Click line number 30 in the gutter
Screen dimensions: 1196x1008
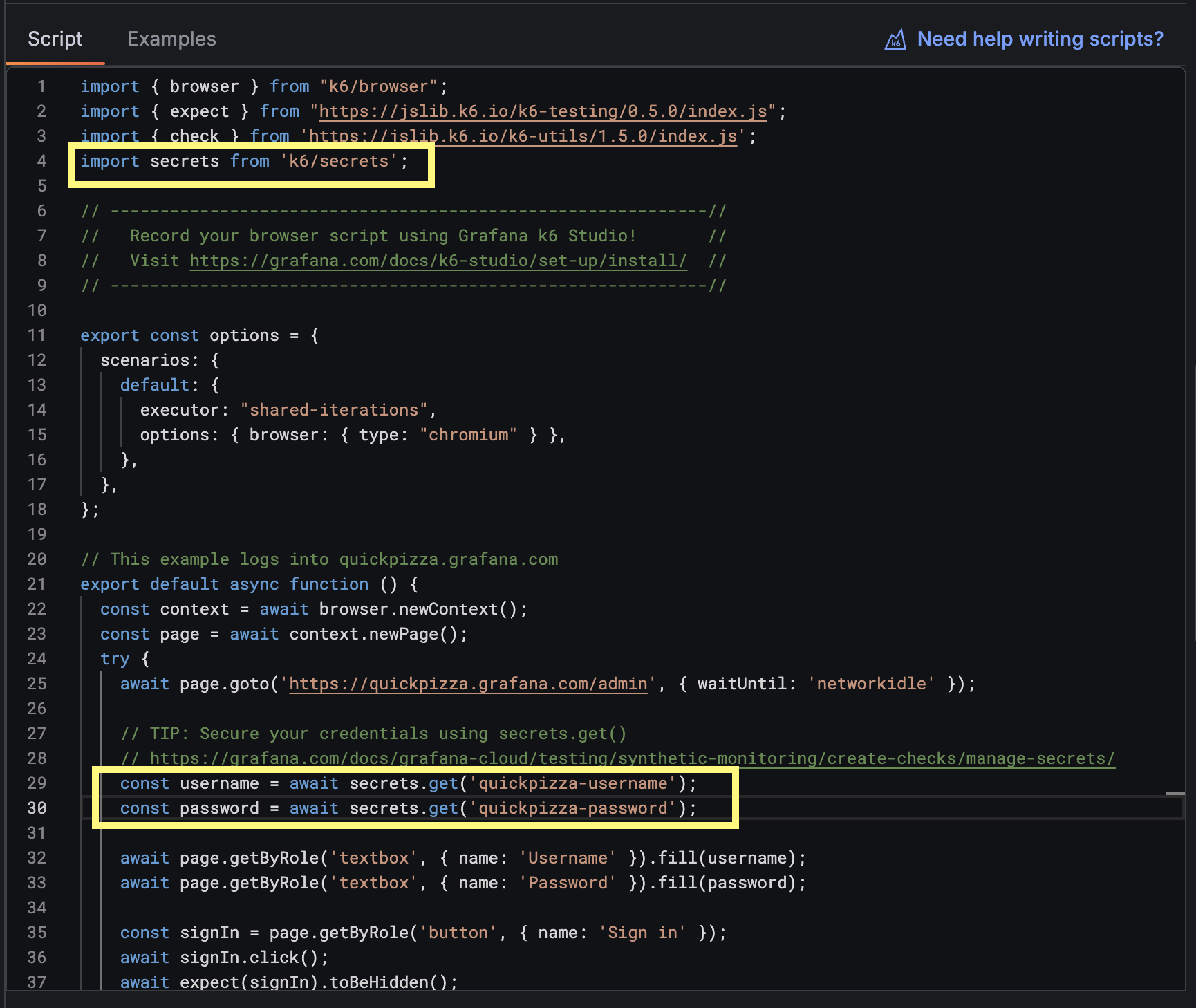pyautogui.click(x=37, y=808)
